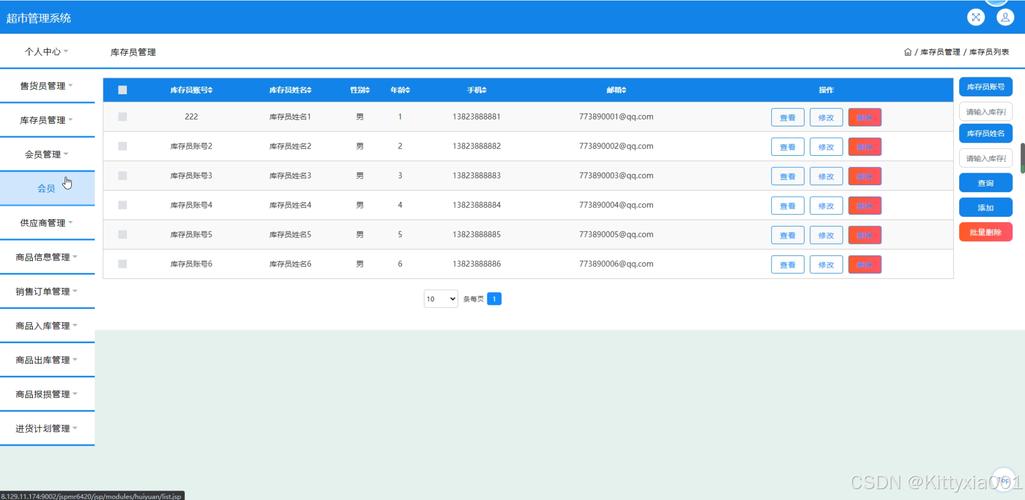Sort table by 库存员账号 column
The height and width of the screenshot is (500, 1025).
coord(192,90)
